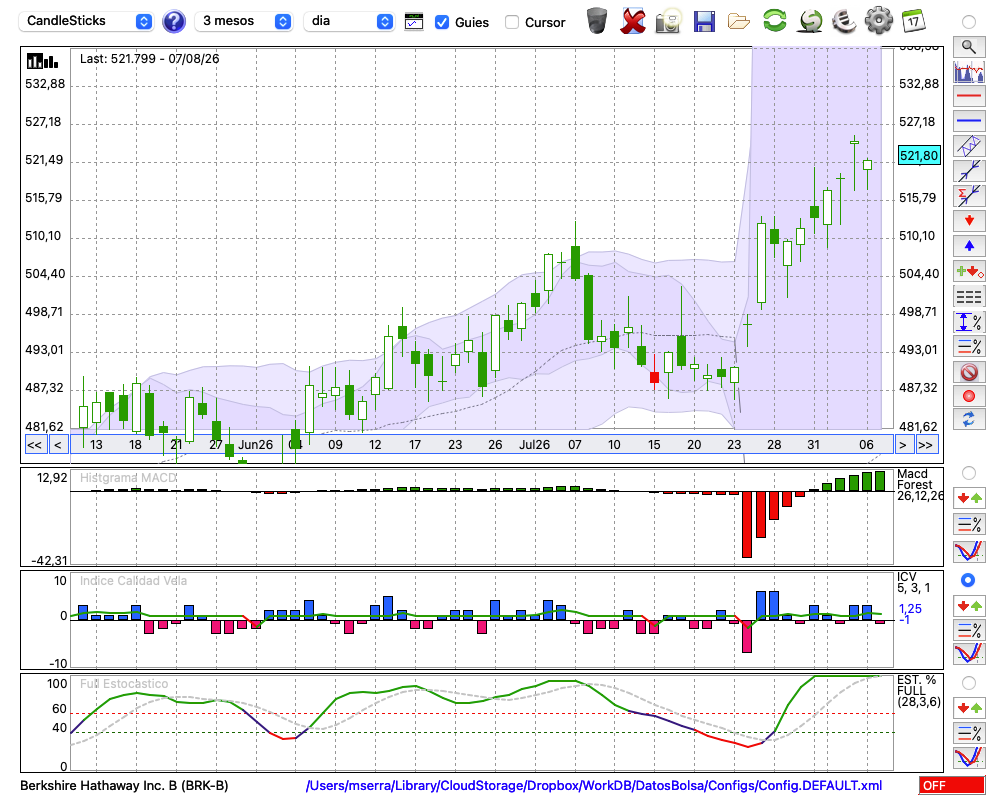Jump to start with << button

[x=34, y=445]
